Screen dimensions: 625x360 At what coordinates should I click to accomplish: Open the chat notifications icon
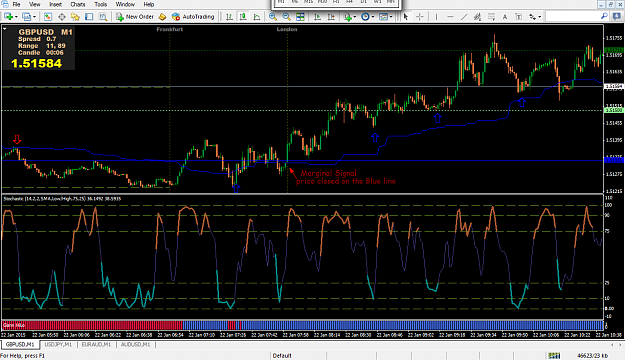[x=617, y=16]
